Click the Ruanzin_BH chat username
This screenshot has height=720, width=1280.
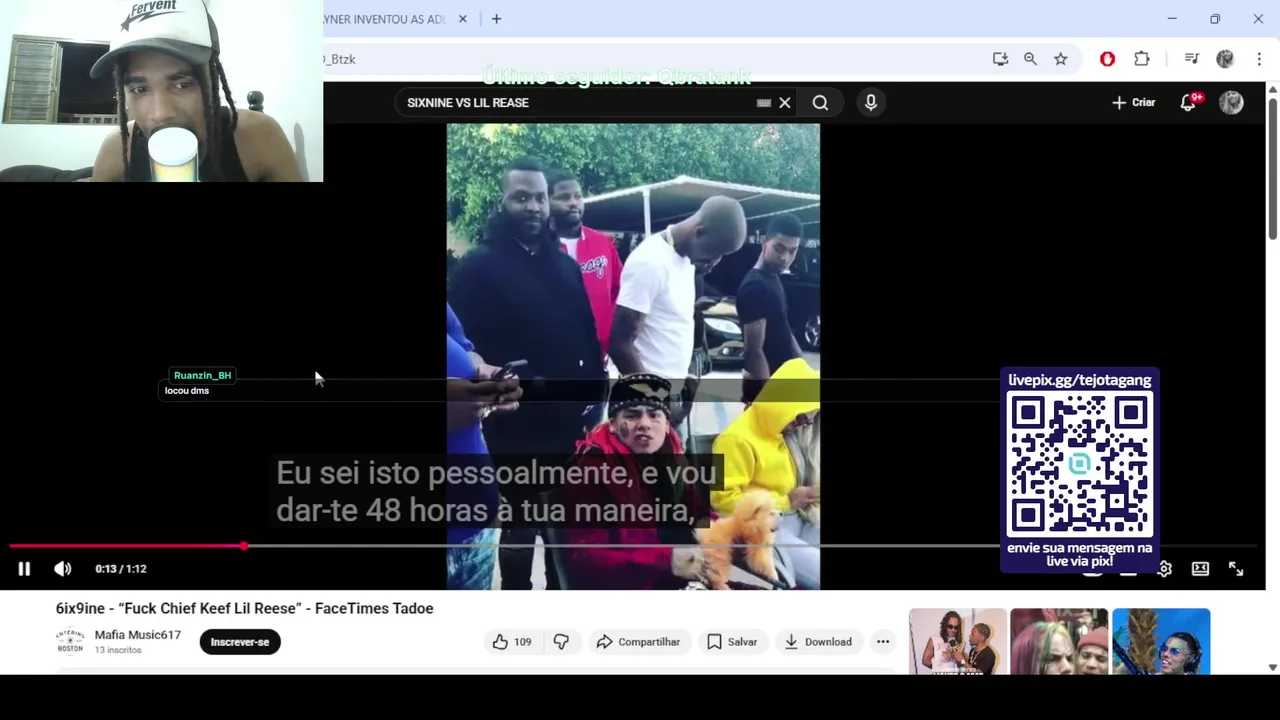point(202,376)
